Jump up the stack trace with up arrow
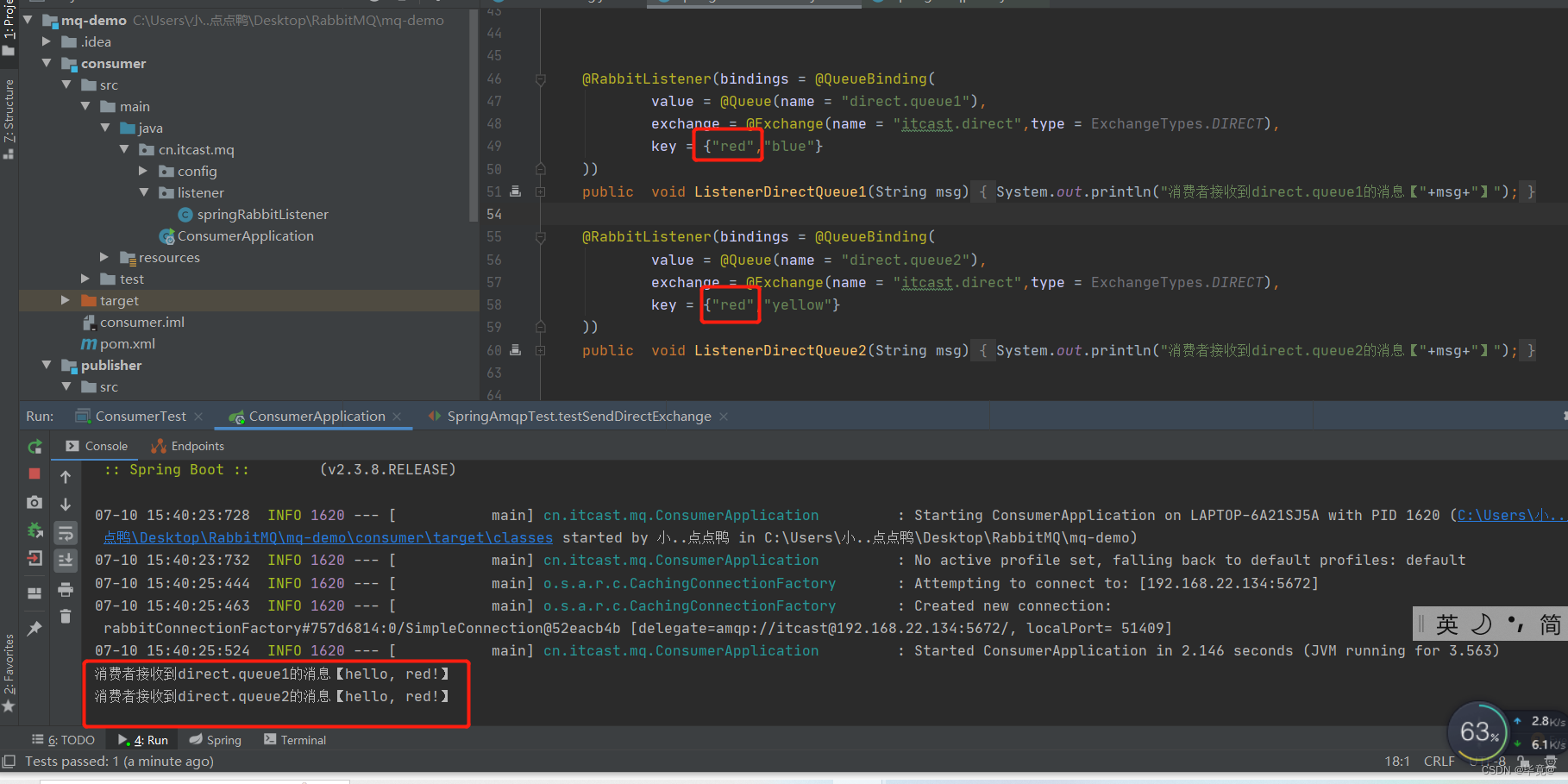 pos(66,477)
